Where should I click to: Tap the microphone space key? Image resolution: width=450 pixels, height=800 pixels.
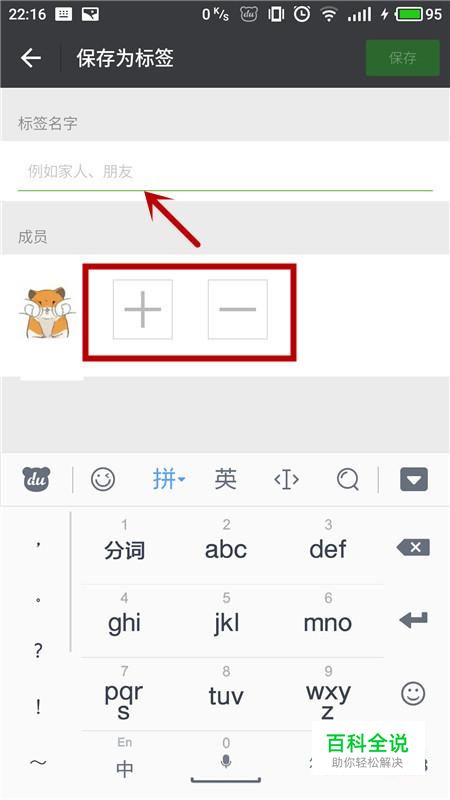click(x=226, y=759)
